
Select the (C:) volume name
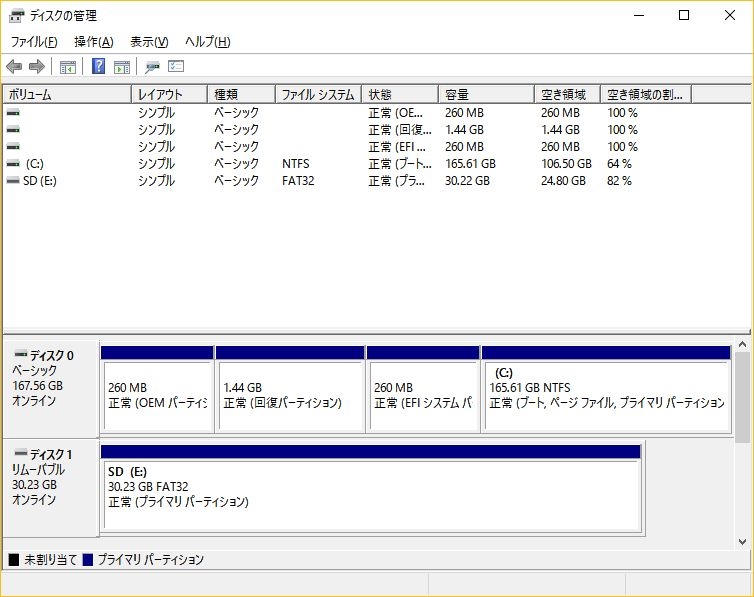[35, 164]
